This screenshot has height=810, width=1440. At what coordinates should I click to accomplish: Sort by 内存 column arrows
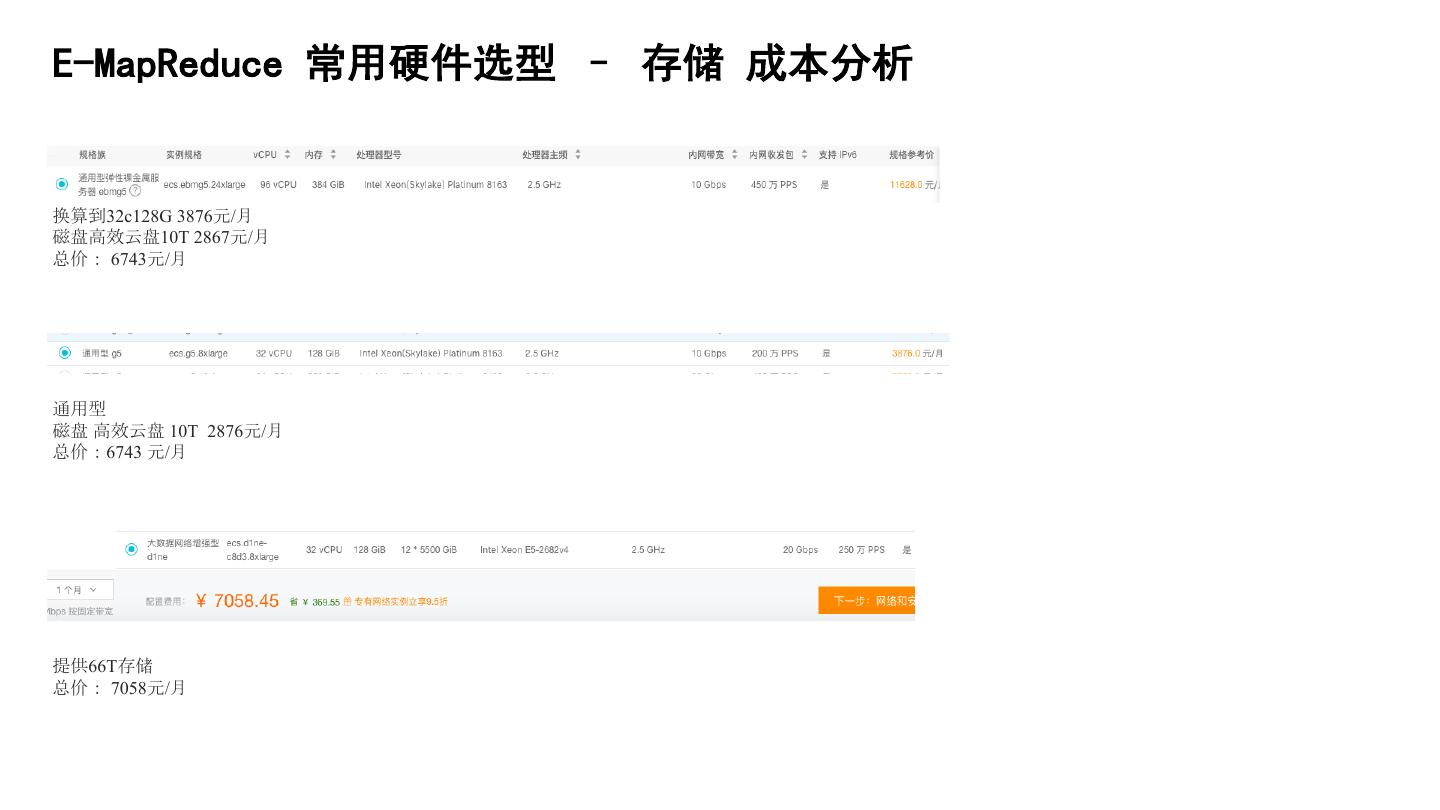click(x=333, y=155)
